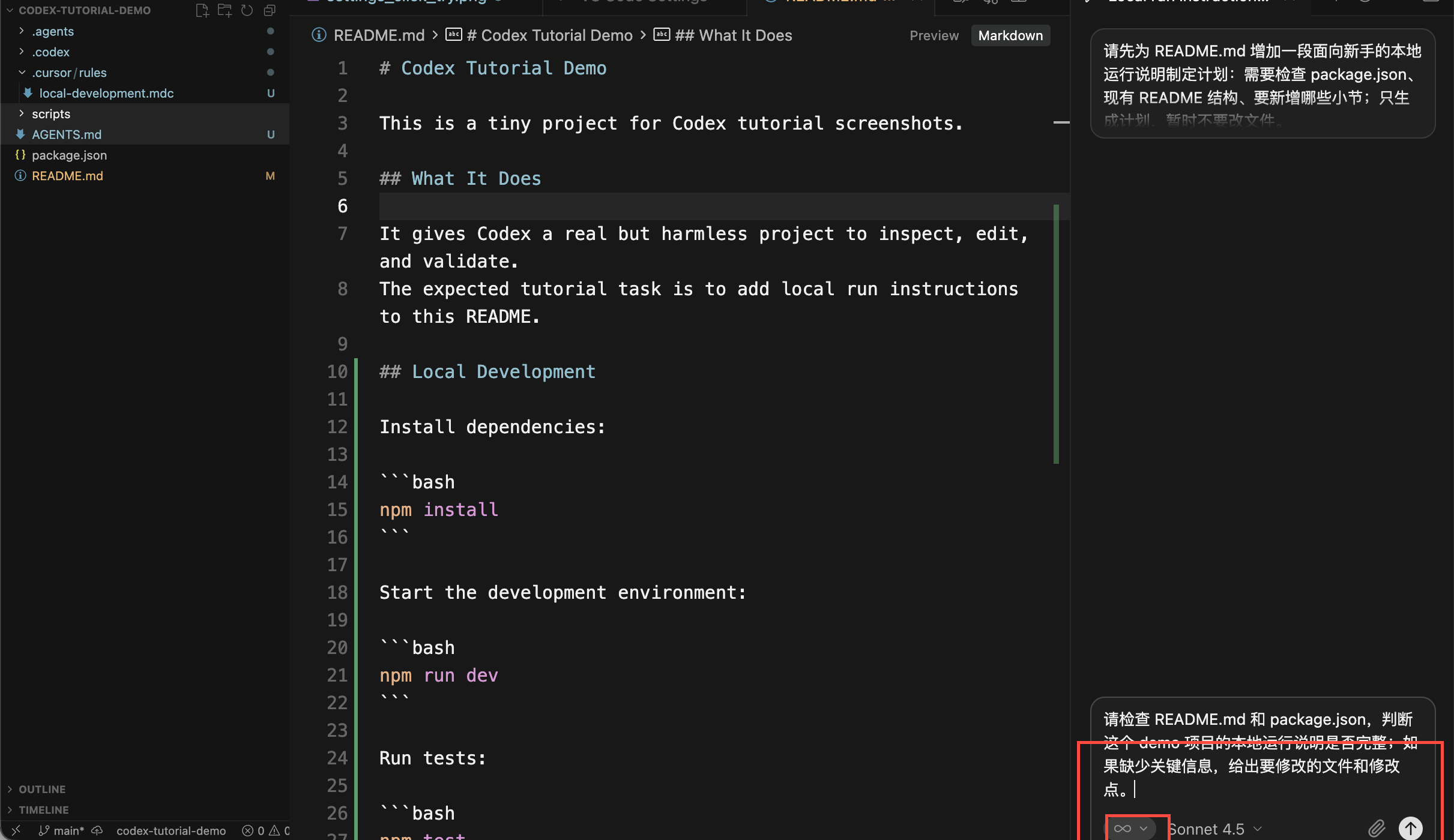The image size is (1454, 840).
Task: Switch to Markdown mode
Action: [1010, 35]
